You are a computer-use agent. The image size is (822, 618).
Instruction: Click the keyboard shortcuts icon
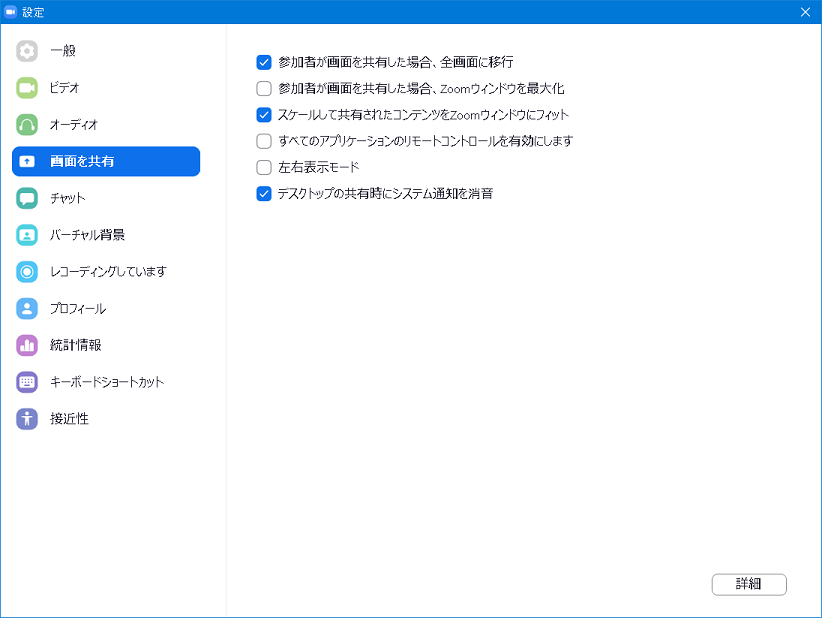point(27,382)
